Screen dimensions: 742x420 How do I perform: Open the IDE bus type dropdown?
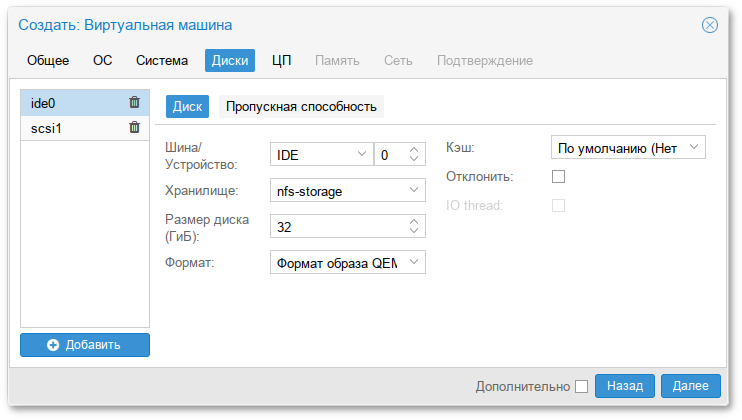pos(362,154)
